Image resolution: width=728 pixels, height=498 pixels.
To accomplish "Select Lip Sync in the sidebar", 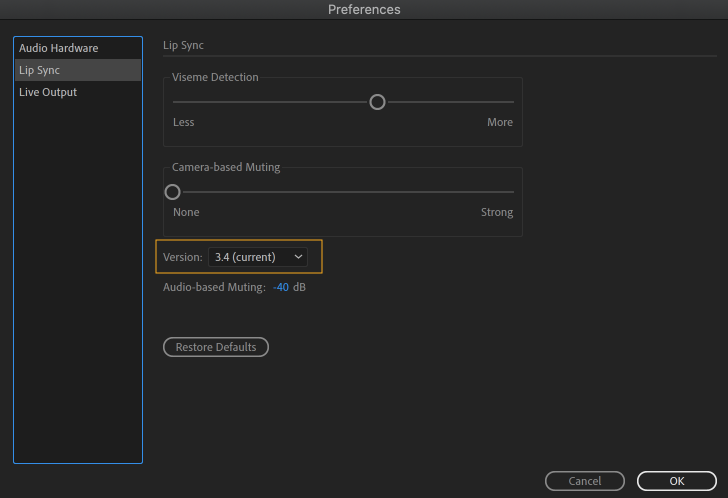I will click(x=40, y=70).
